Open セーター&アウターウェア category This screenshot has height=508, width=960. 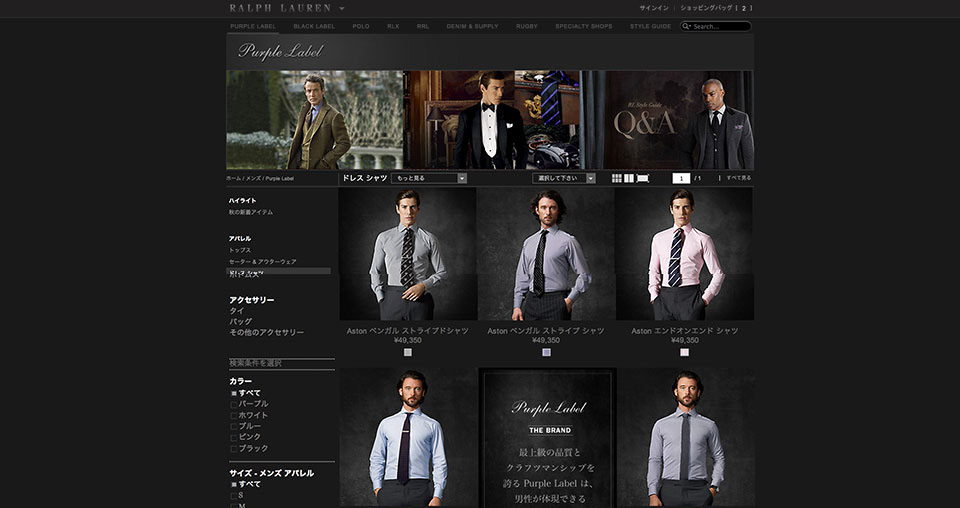click(263, 261)
